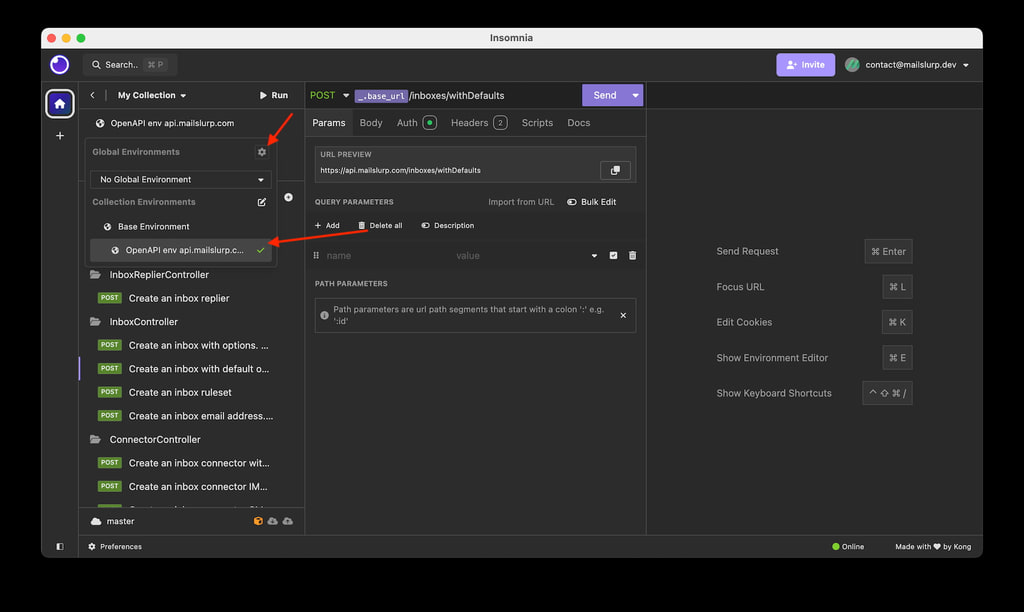Click the parameter name field
This screenshot has height=612, width=1024.
[x=387, y=255]
